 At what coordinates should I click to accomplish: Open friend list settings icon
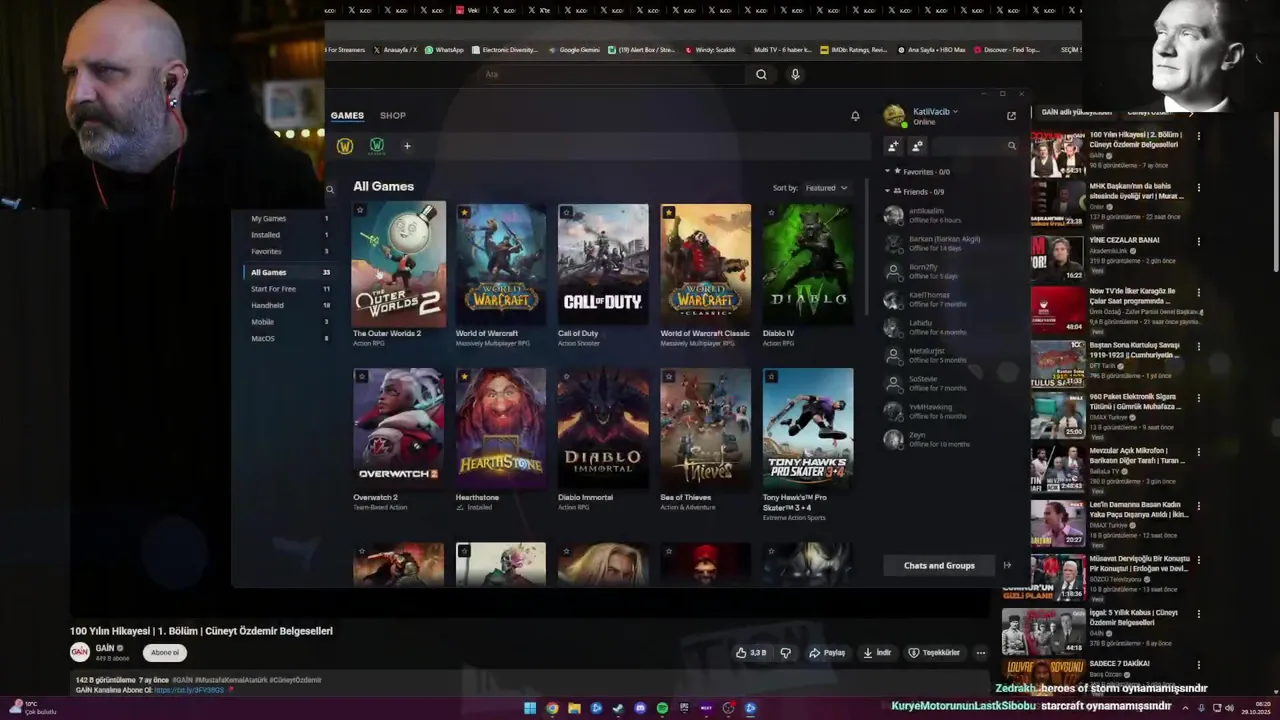917,146
